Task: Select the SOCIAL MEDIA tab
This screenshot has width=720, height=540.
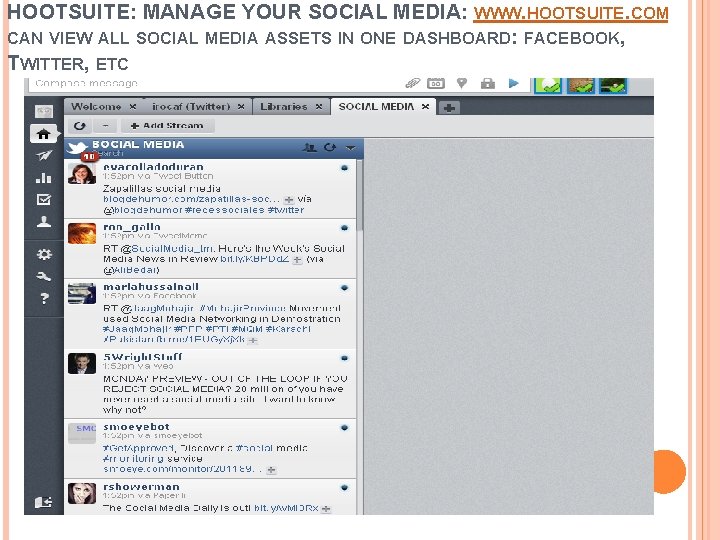Action: tap(376, 107)
